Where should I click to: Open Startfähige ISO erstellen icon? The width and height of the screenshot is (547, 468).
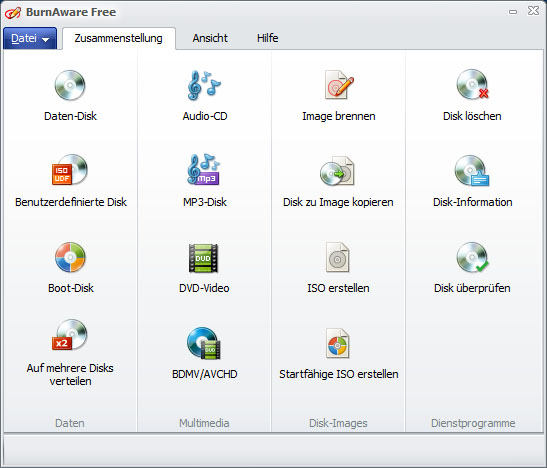[337, 344]
